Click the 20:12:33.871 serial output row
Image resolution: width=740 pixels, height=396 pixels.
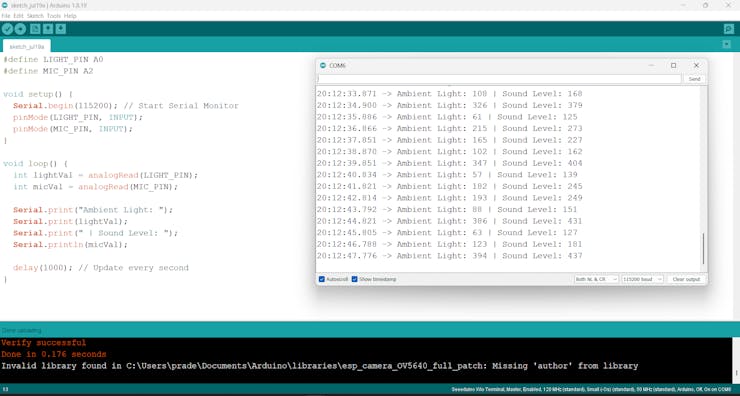tap(449, 94)
